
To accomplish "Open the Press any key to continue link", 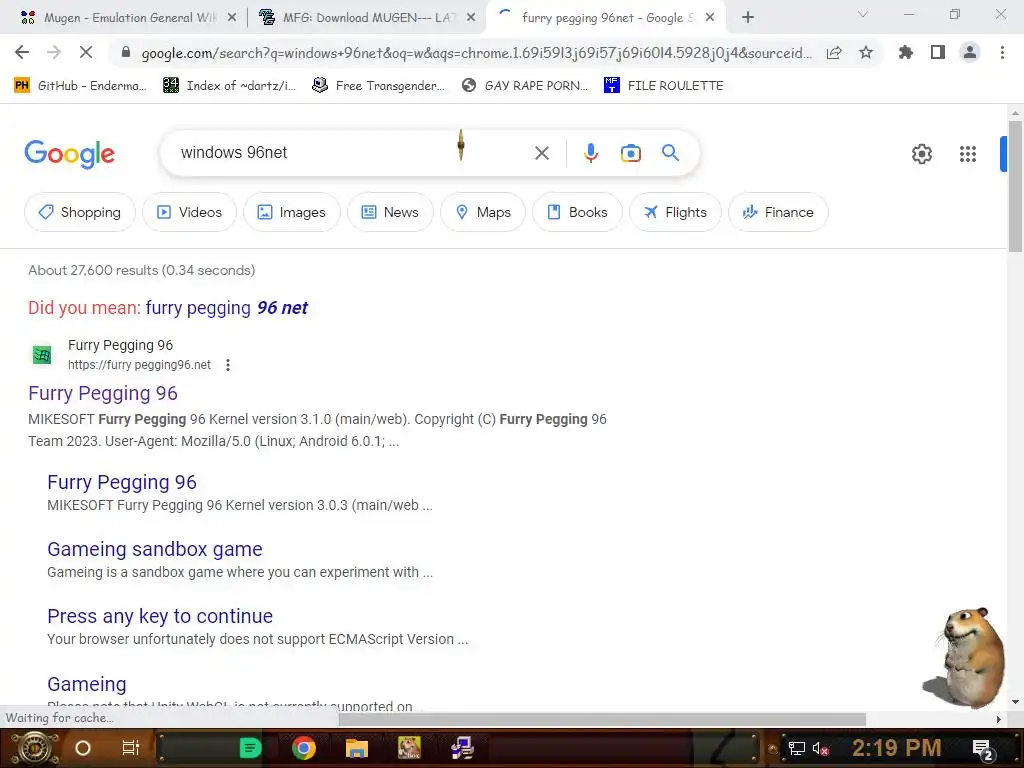I will tap(160, 616).
